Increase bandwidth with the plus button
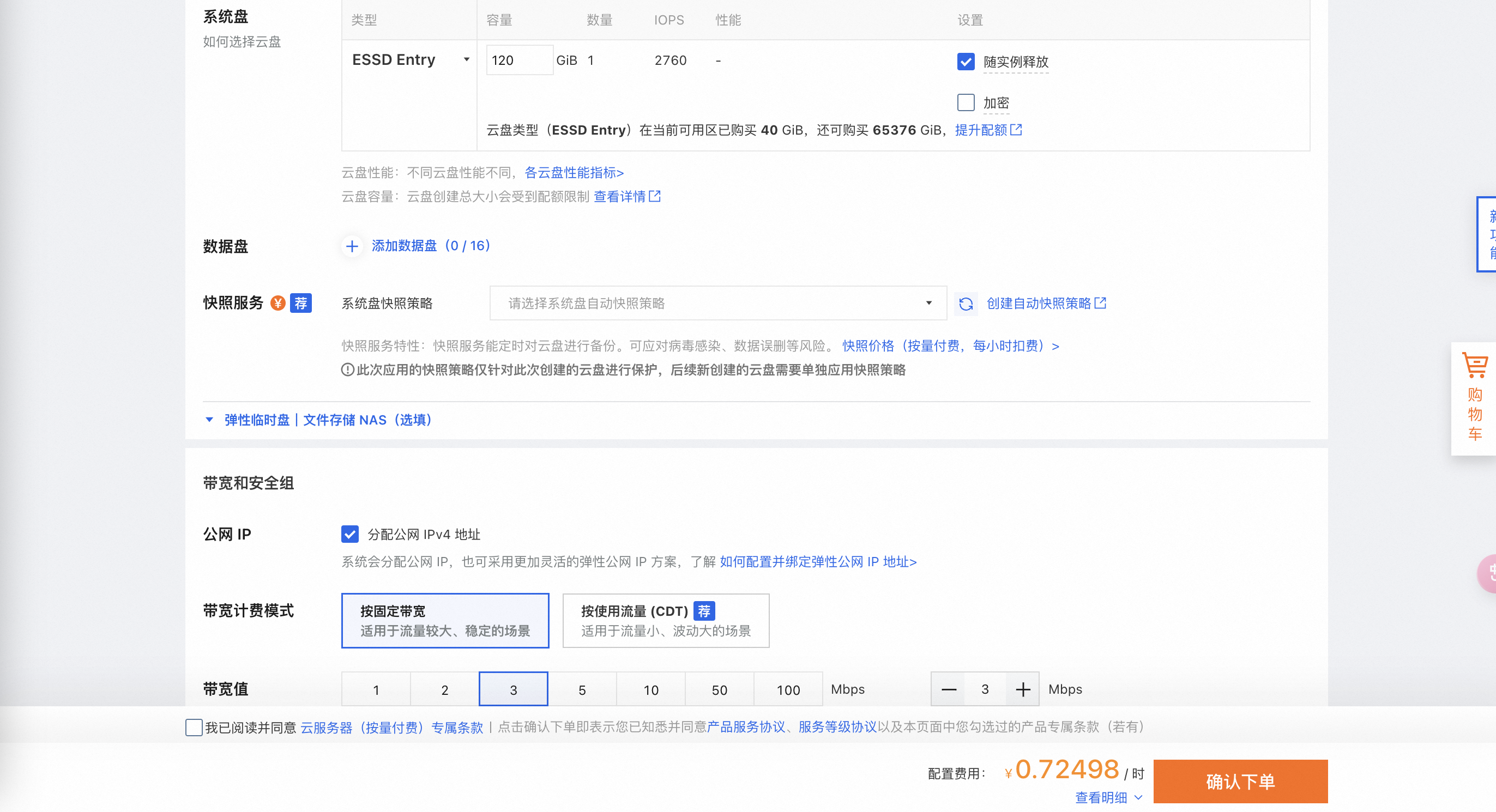 [1023, 689]
